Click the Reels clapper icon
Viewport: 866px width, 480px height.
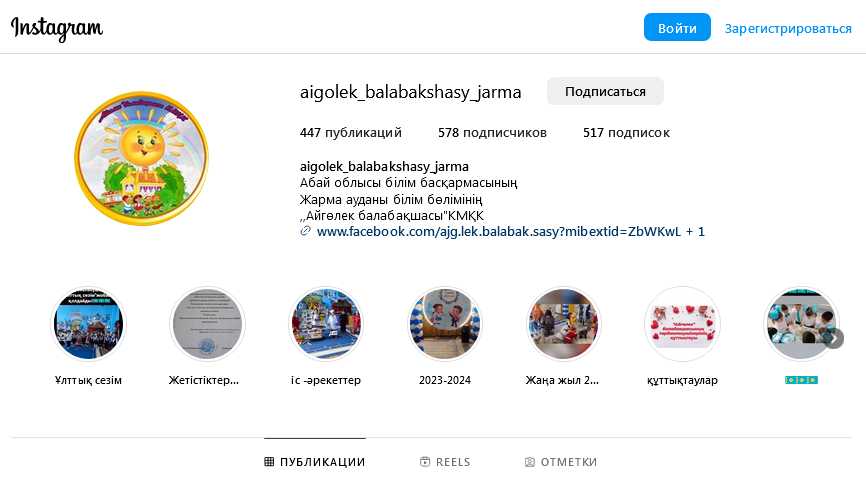(x=425, y=462)
